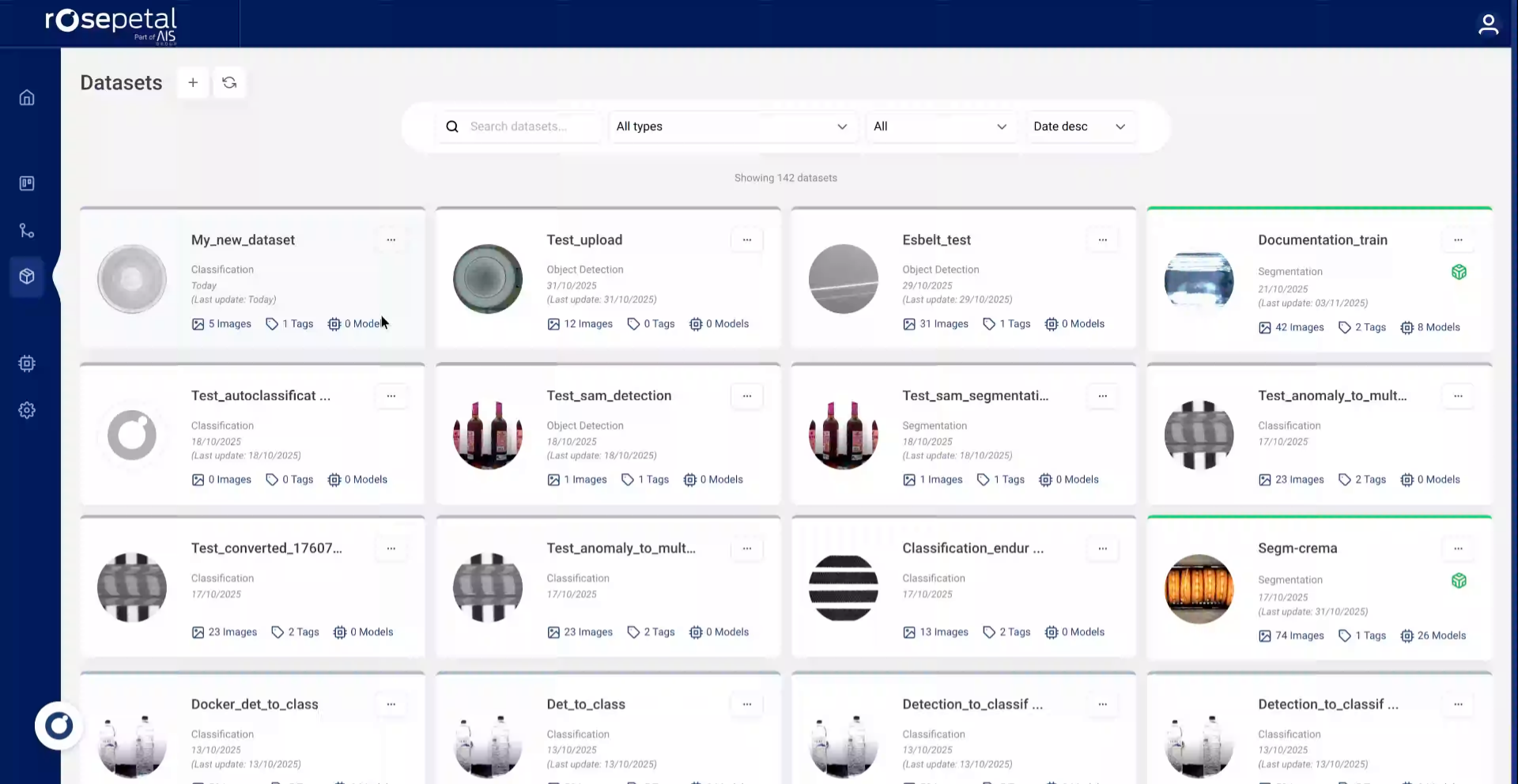1518x784 pixels.
Task: Click the floating assistant circle button
Action: pos(59,726)
